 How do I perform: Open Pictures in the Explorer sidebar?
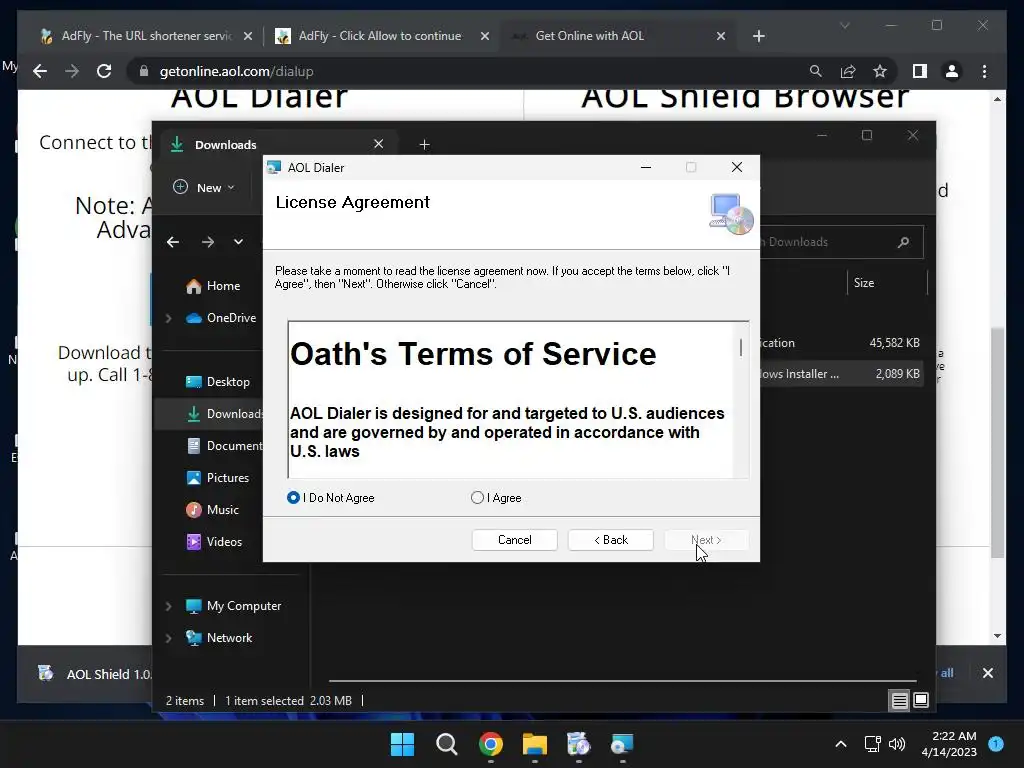(x=217, y=478)
